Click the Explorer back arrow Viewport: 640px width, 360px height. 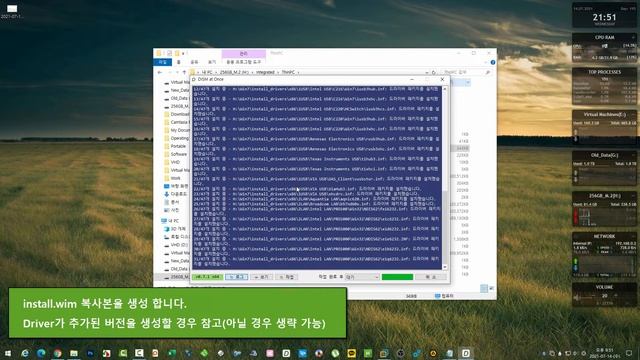click(160, 72)
